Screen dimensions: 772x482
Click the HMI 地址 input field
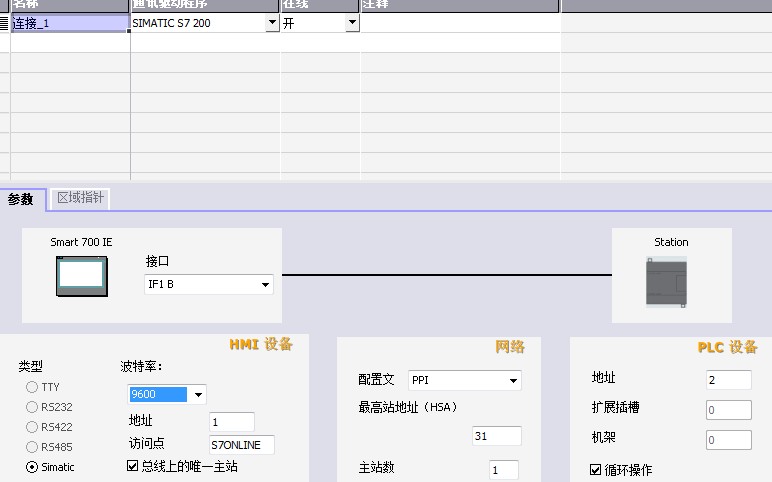coord(231,422)
